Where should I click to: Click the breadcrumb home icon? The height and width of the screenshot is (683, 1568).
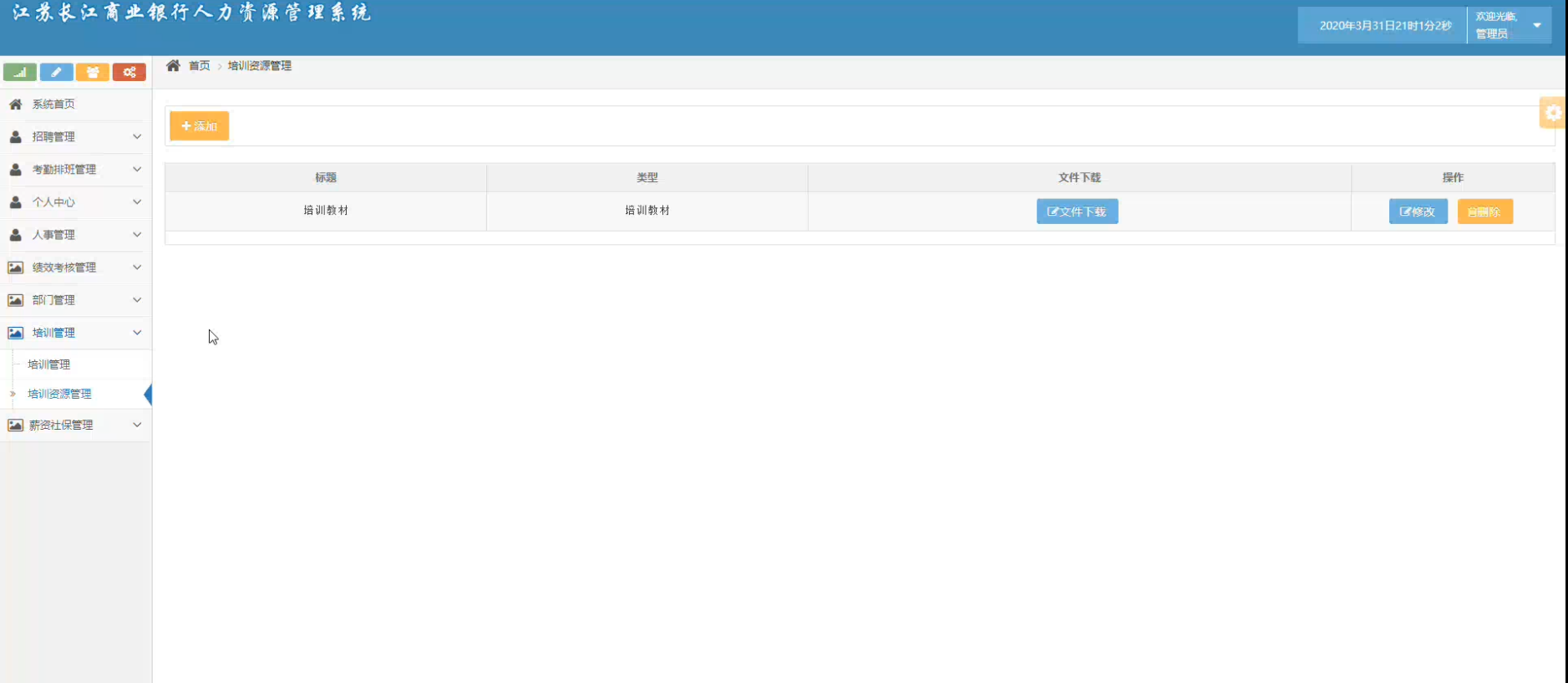coord(173,65)
